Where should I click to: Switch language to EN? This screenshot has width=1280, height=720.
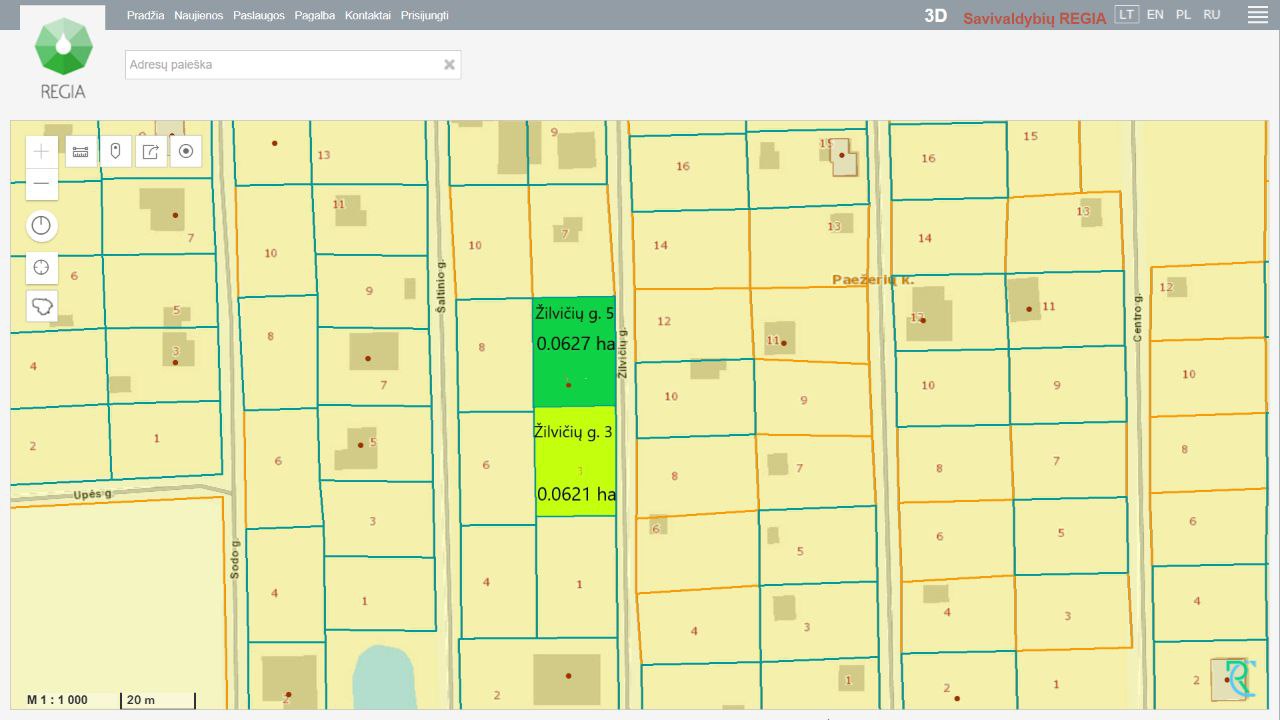tap(1155, 15)
